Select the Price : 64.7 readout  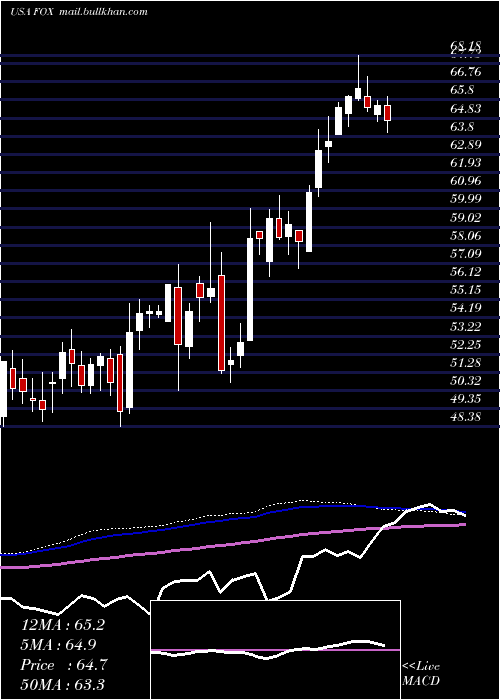coord(64,665)
